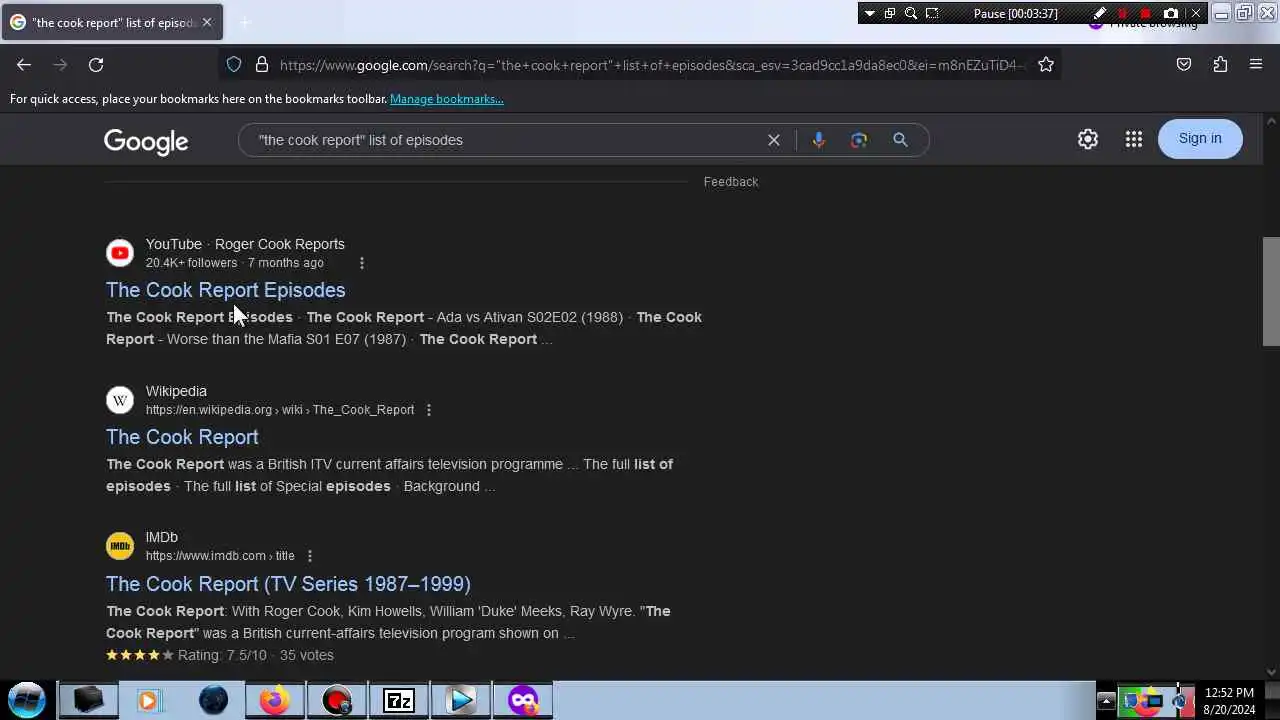
Task: Go back to the previous page
Action: (24, 65)
